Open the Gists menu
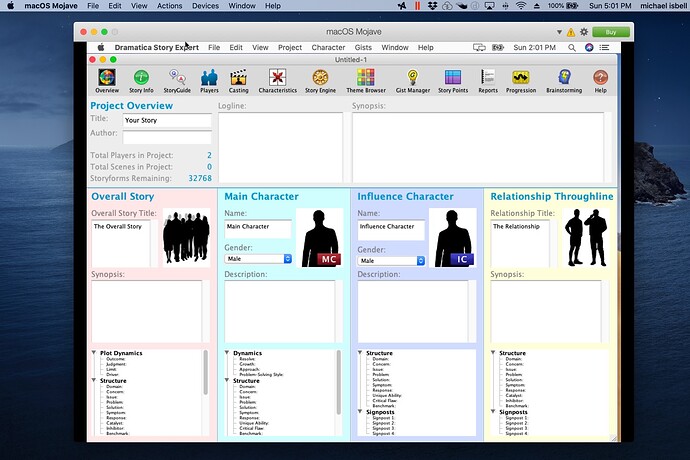The height and width of the screenshot is (460, 690). 363,48
